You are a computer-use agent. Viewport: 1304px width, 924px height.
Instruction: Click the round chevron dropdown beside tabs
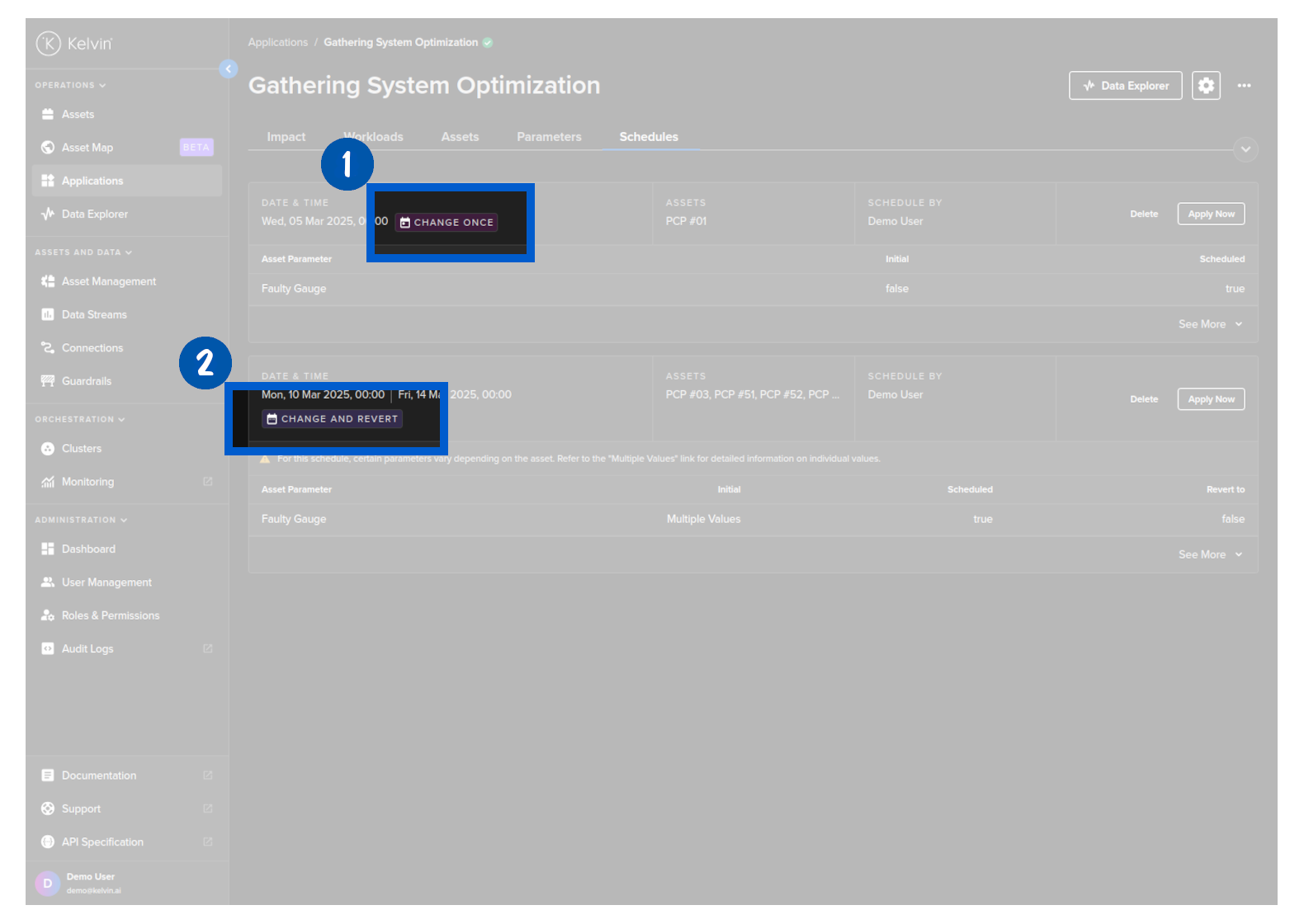click(x=1245, y=149)
